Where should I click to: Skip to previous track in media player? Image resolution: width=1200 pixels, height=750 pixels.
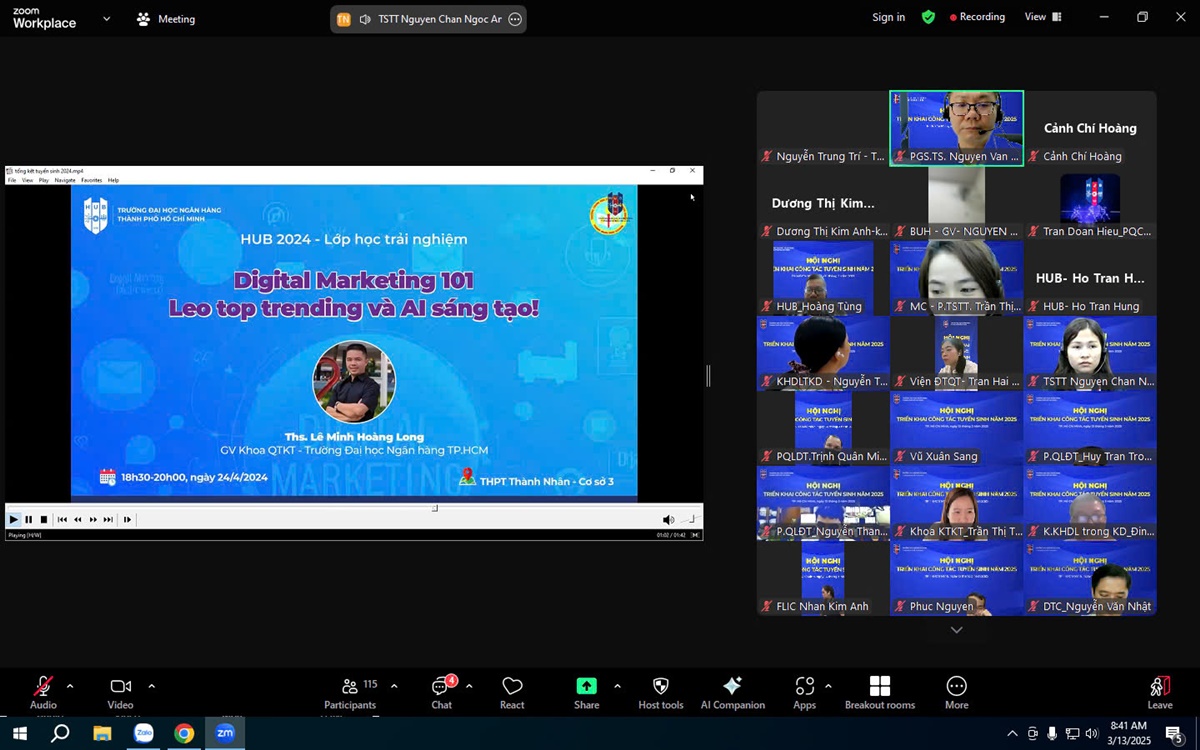pos(62,519)
